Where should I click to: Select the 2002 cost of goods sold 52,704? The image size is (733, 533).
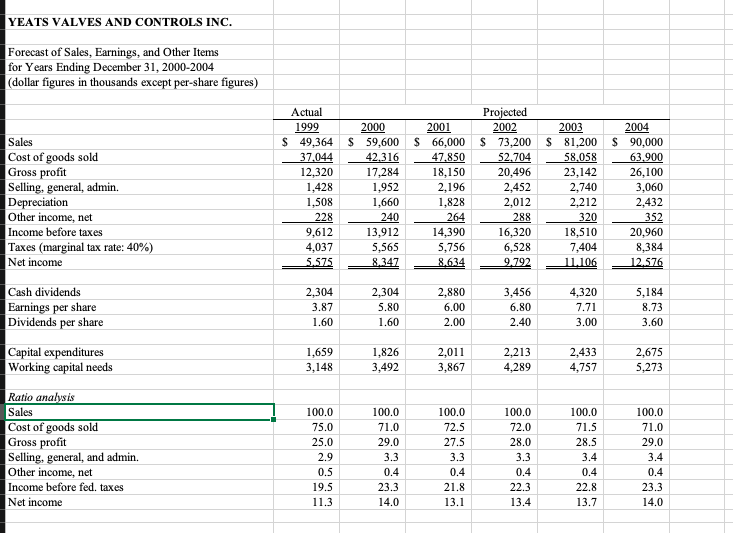(514, 157)
